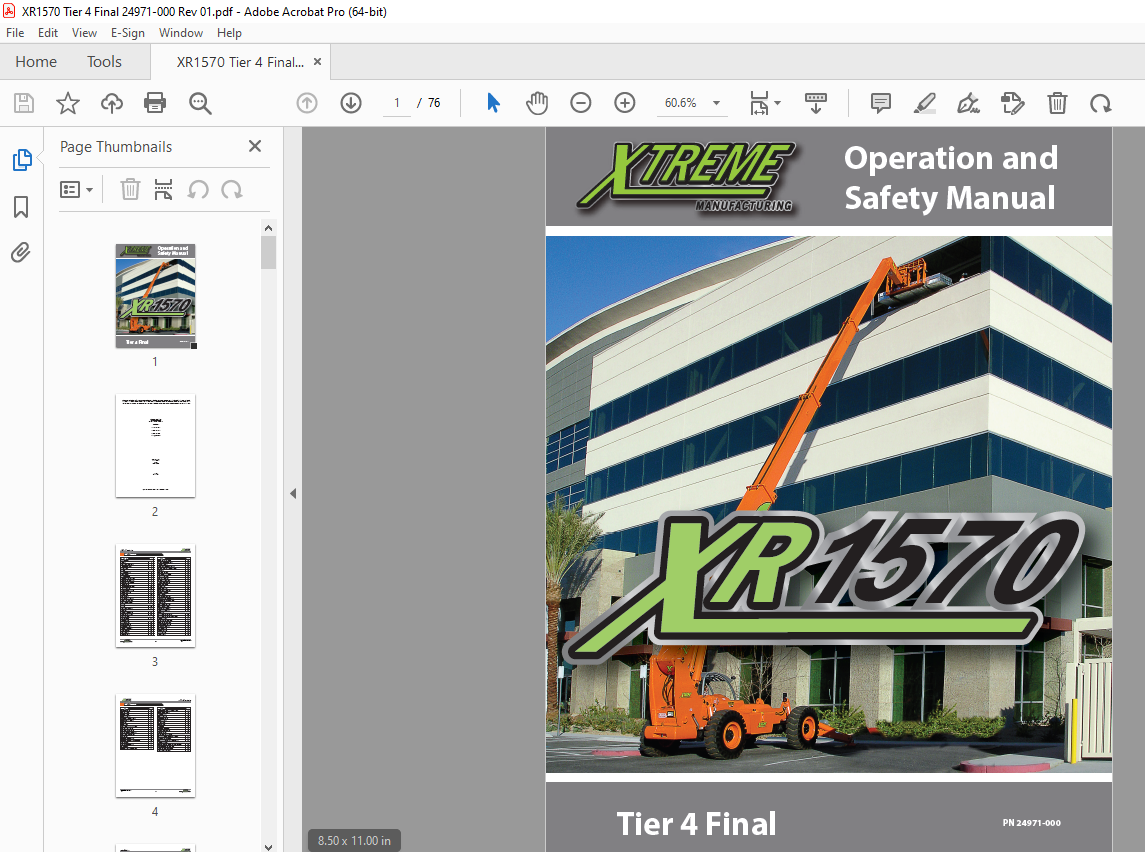Click the print pages thumbnail icon
The height and width of the screenshot is (852, 1145).
[x=164, y=190]
